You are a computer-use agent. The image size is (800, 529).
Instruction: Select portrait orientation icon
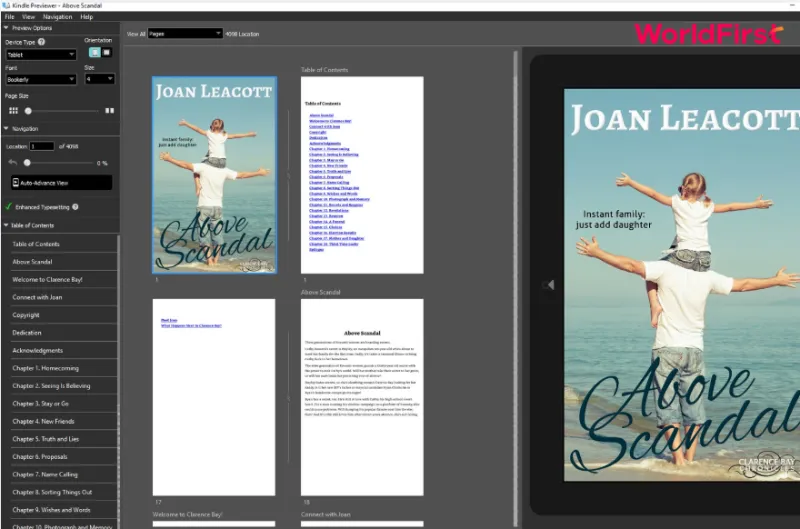(95, 52)
